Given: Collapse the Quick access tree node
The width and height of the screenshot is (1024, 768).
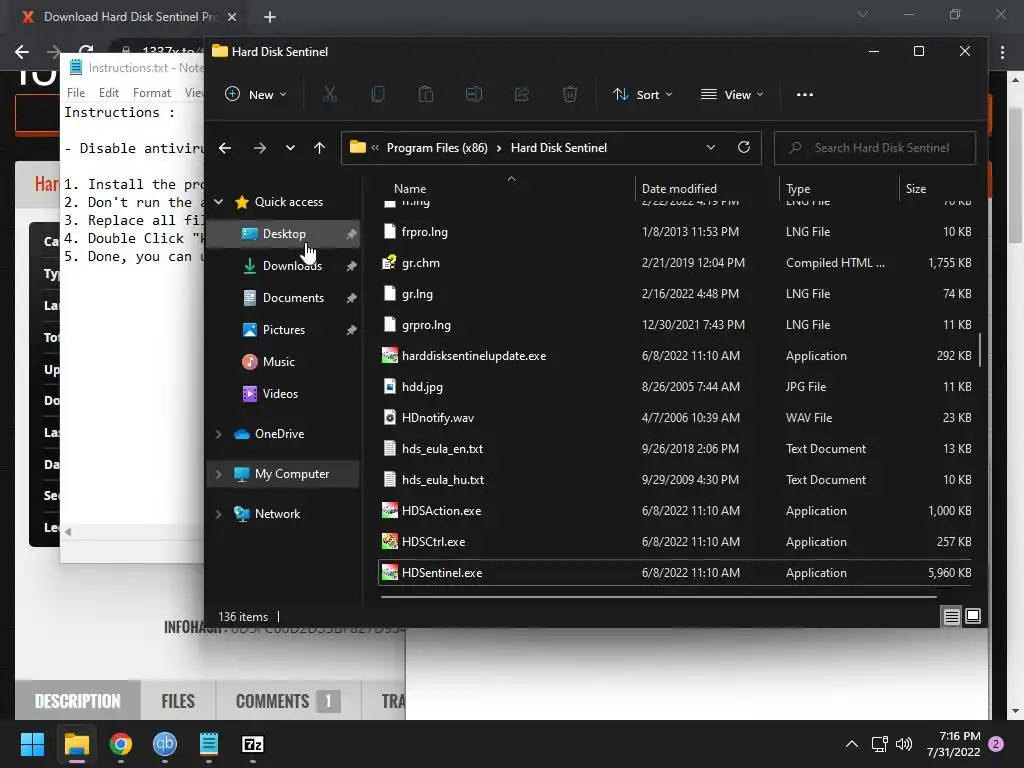Looking at the screenshot, I should [x=219, y=202].
